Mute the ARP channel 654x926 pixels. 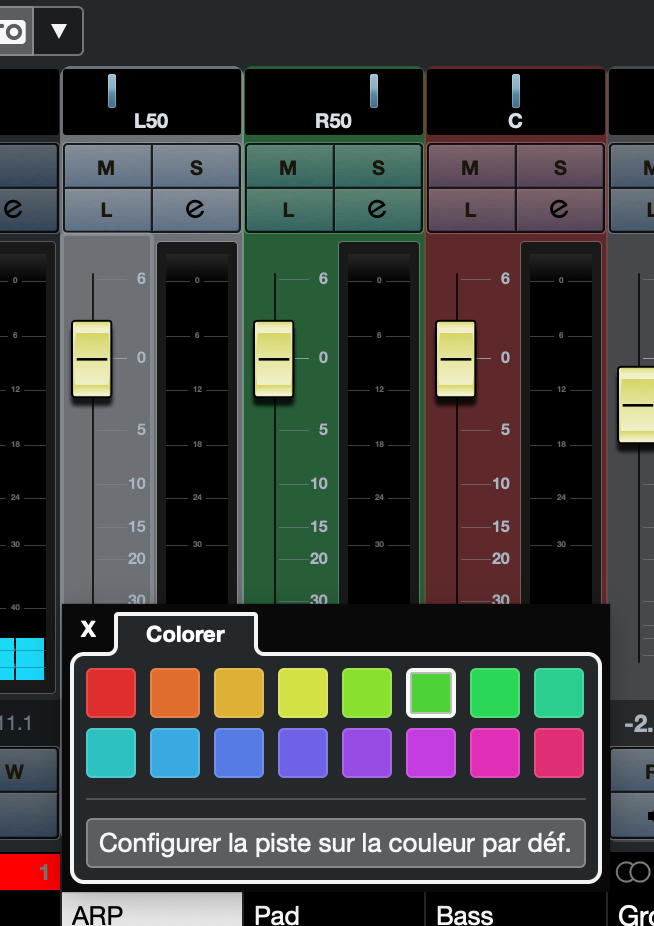click(x=108, y=167)
